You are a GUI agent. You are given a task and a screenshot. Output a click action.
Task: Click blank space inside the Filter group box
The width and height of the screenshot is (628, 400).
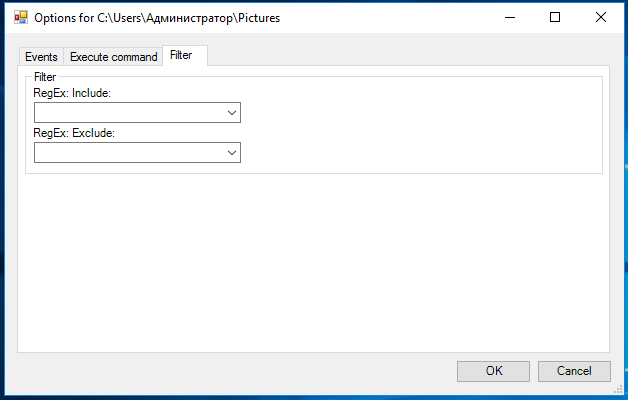pyautogui.click(x=421, y=128)
